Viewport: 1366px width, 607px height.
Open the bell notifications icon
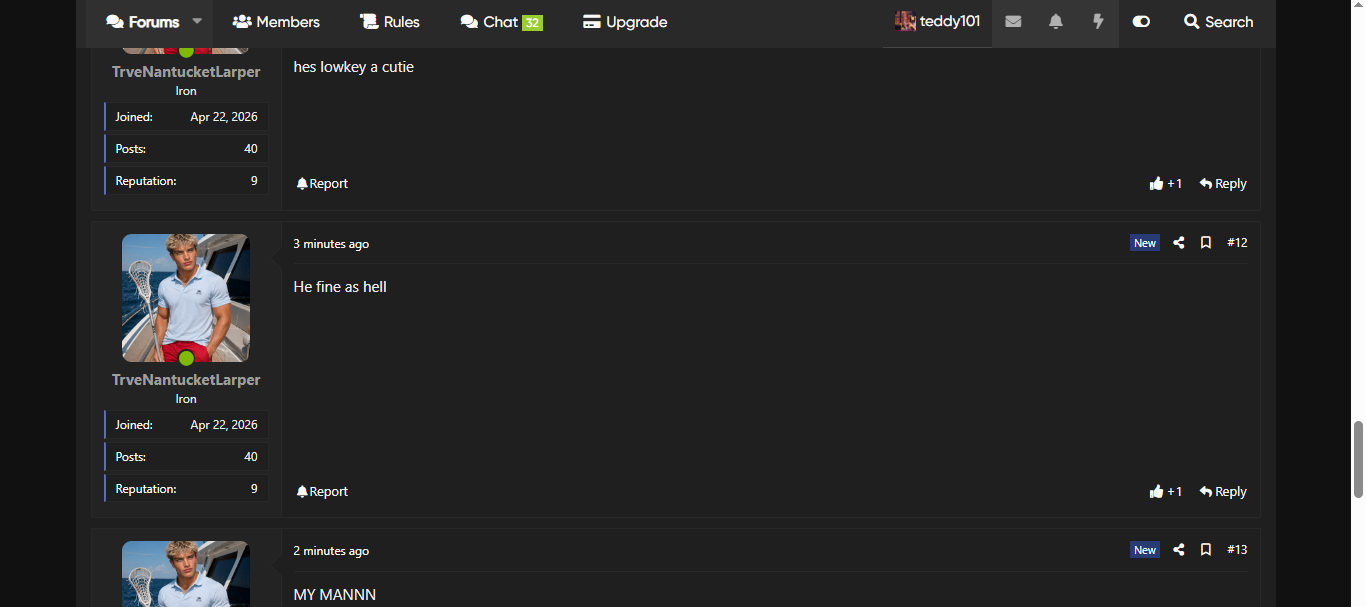[x=1055, y=22]
